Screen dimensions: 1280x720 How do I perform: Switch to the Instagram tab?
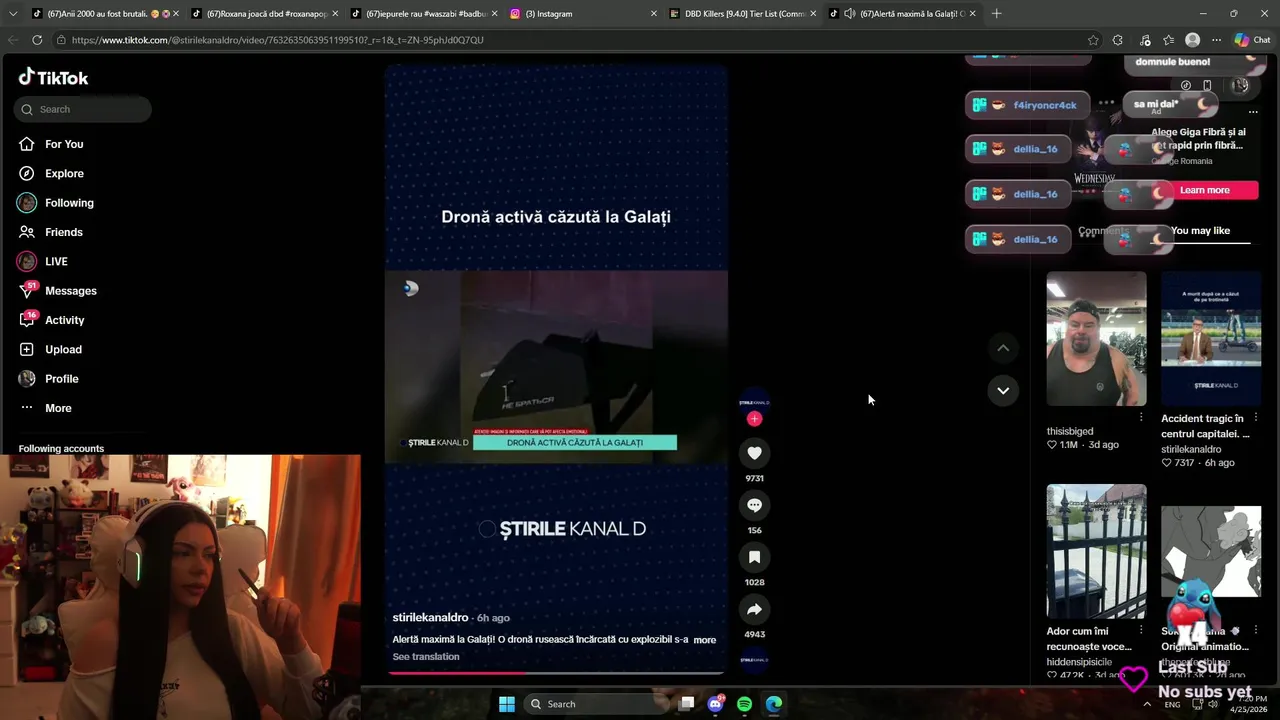(584, 14)
